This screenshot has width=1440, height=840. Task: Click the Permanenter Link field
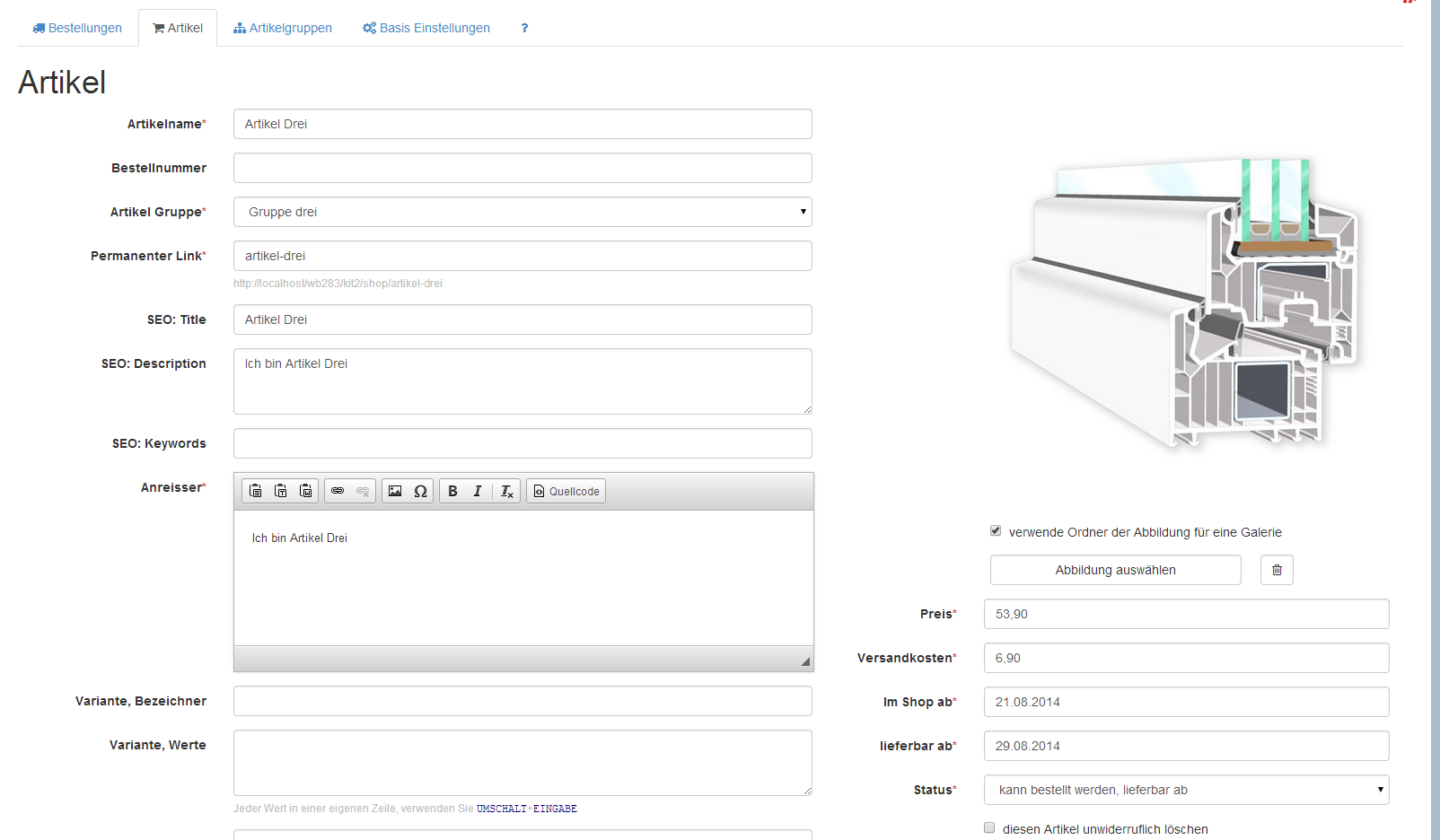pos(522,256)
